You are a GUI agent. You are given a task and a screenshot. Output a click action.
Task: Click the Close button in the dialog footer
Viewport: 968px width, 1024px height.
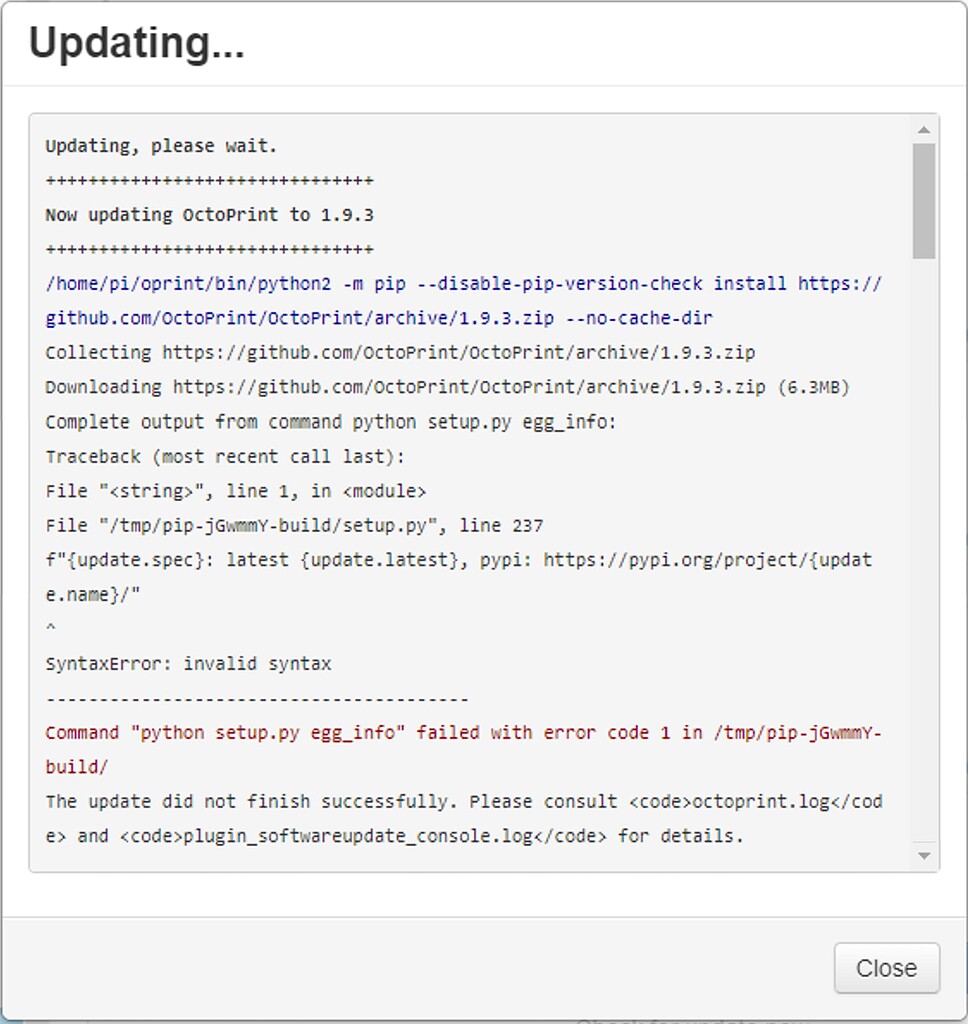click(x=886, y=968)
